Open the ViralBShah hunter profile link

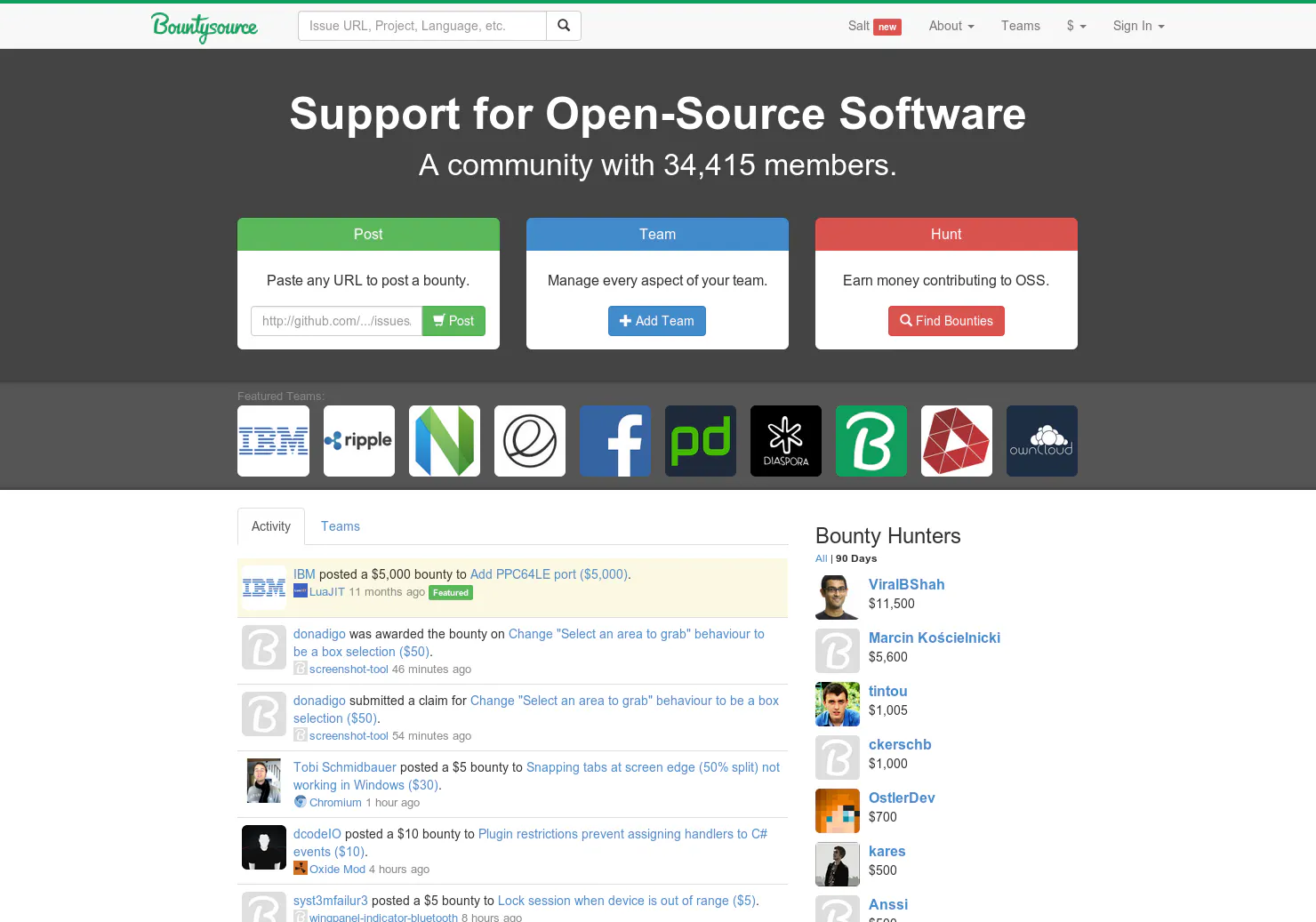click(906, 584)
